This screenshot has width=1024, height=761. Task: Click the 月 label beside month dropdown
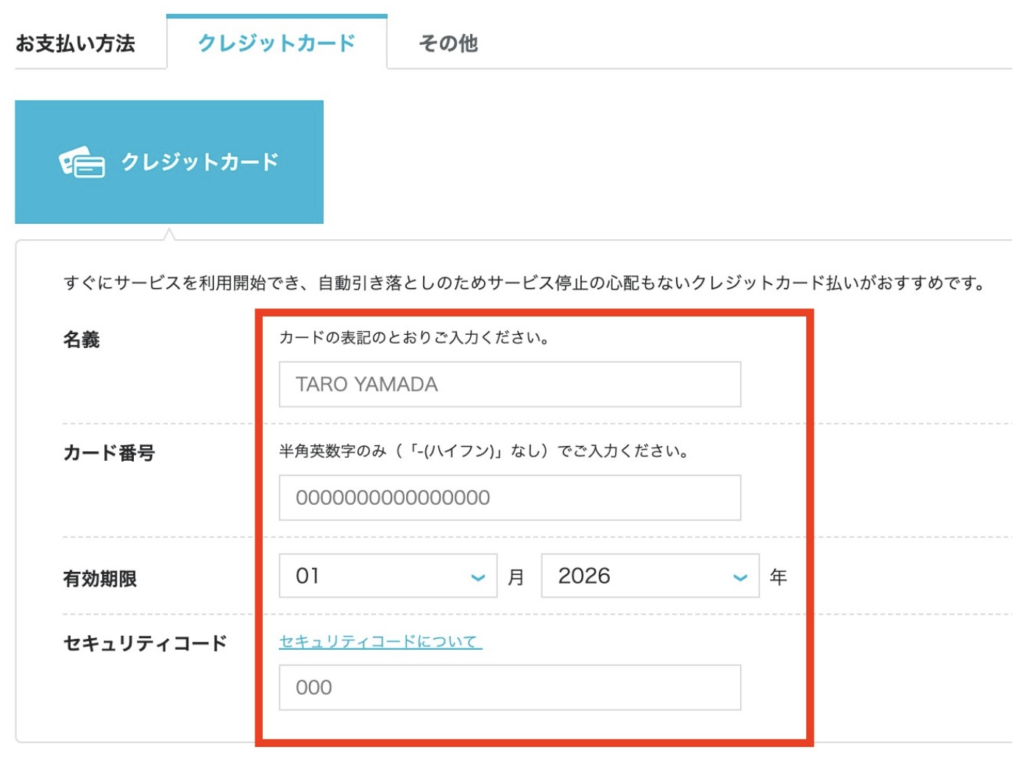[x=516, y=577]
